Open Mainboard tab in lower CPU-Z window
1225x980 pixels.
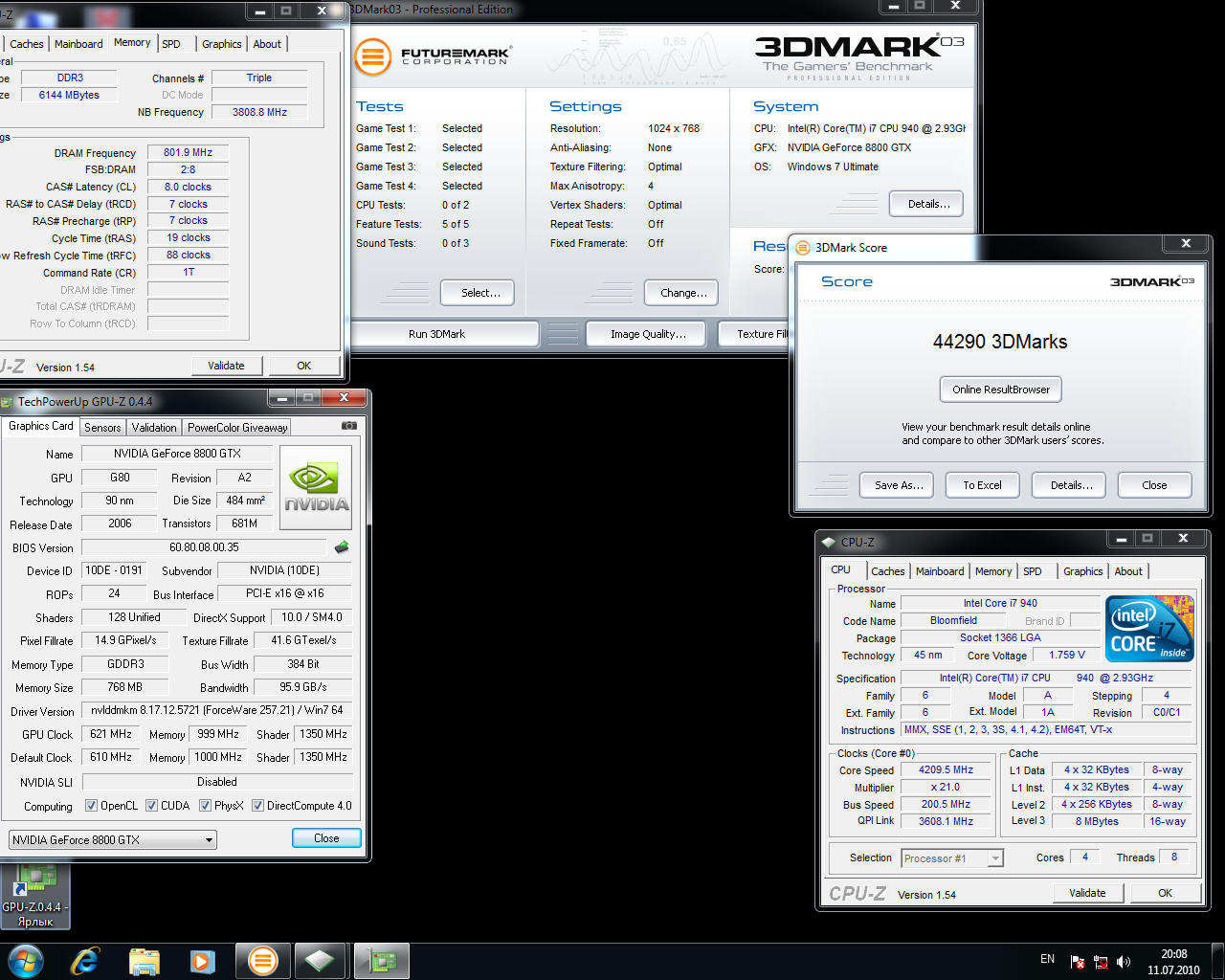click(x=940, y=571)
